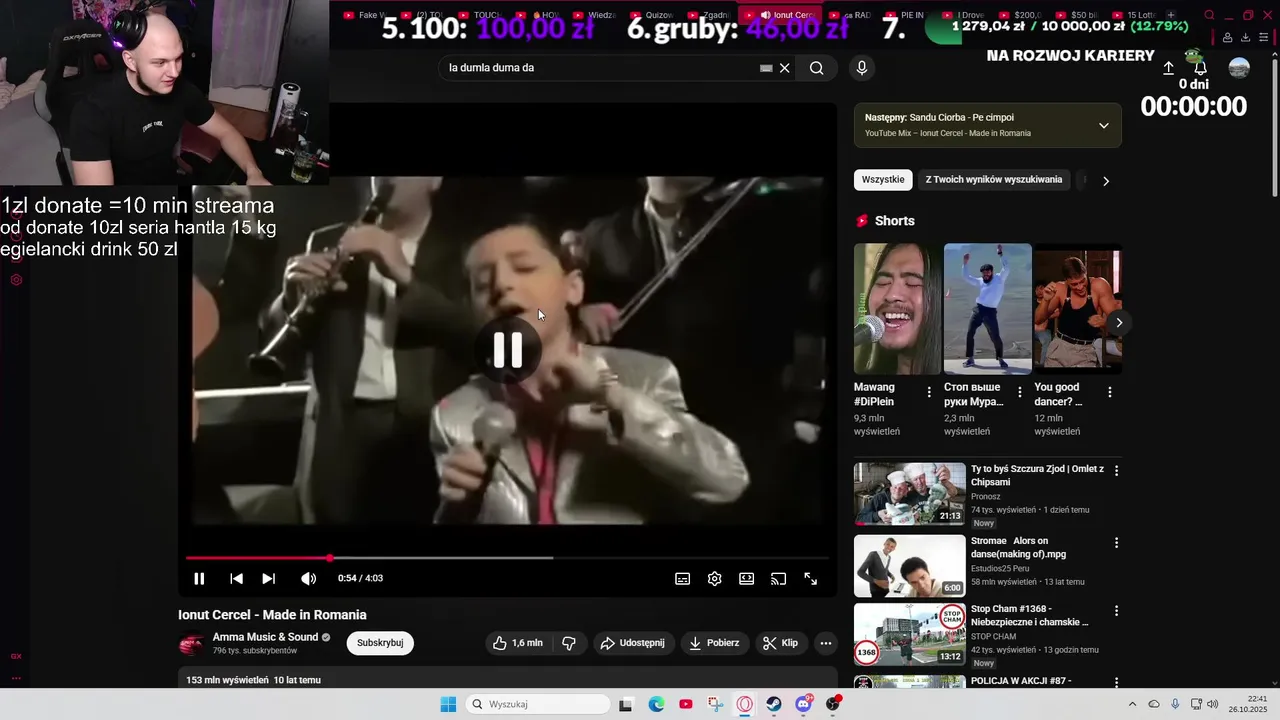Open the on-screen keyboard in search box

(x=766, y=68)
